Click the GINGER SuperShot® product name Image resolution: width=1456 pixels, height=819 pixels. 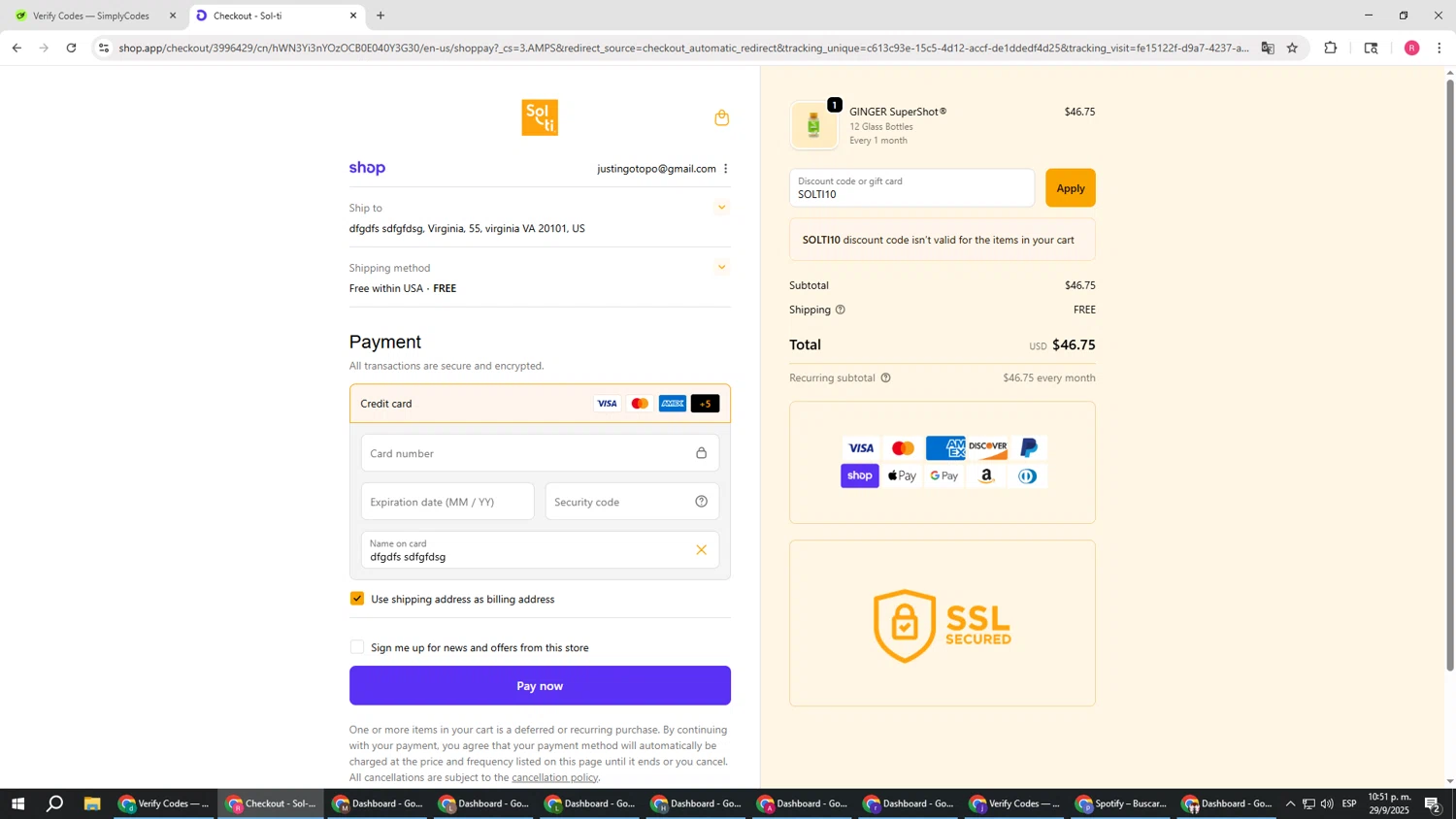click(x=898, y=112)
